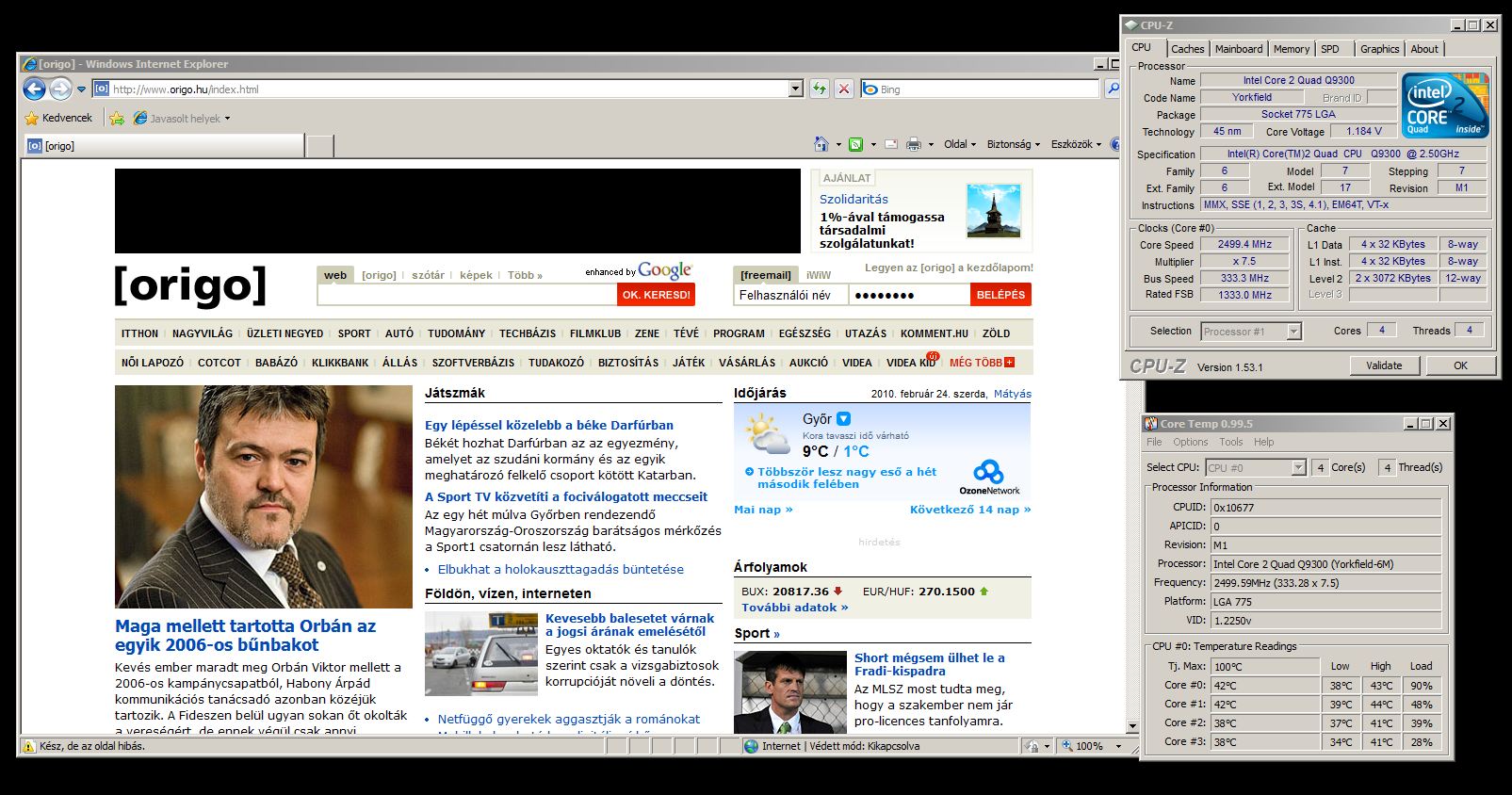The image size is (1512, 795).
Task: Expand the address bar history dropdown
Action: 796,89
